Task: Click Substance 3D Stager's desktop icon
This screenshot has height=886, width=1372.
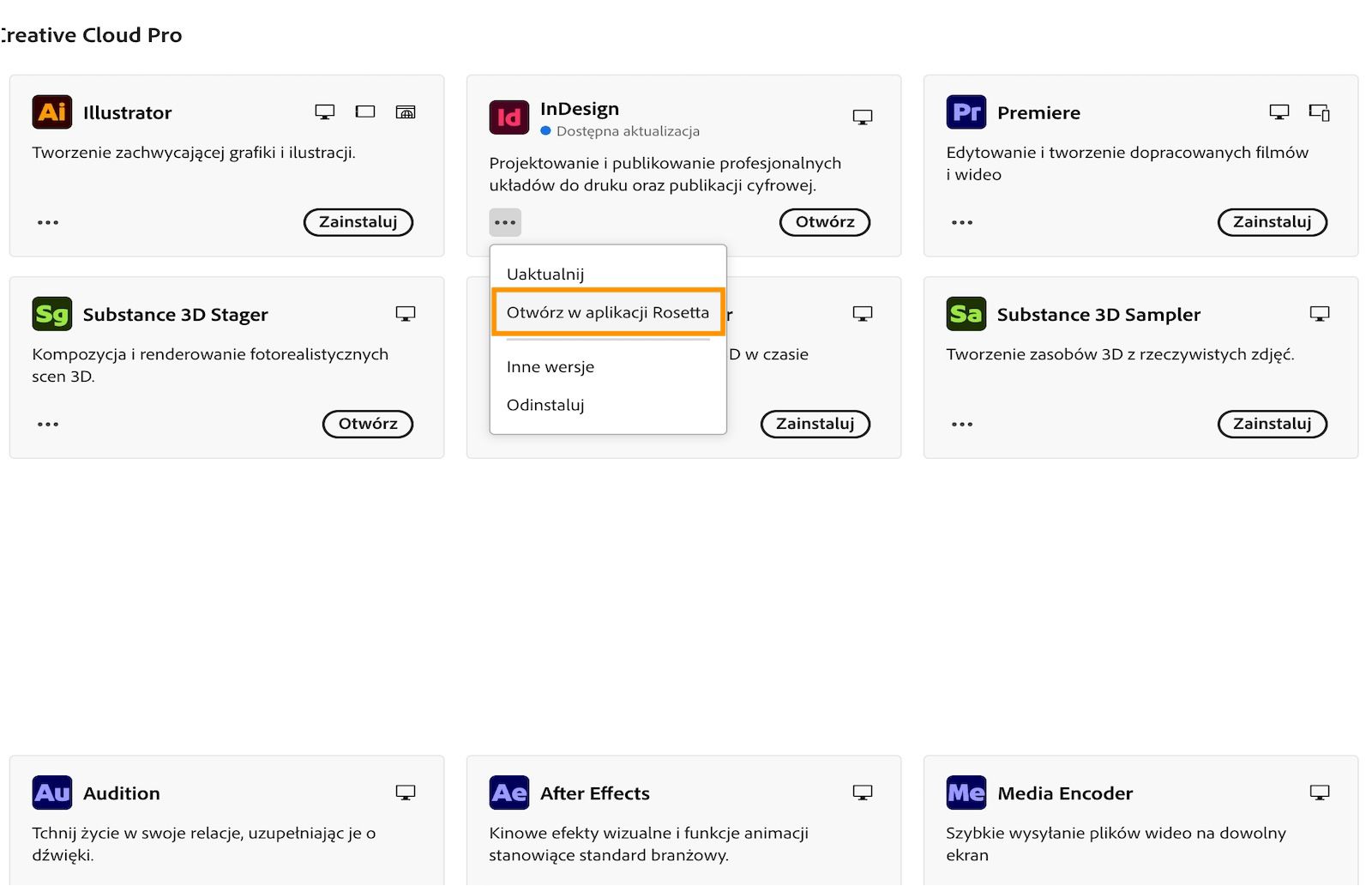Action: pyautogui.click(x=406, y=314)
